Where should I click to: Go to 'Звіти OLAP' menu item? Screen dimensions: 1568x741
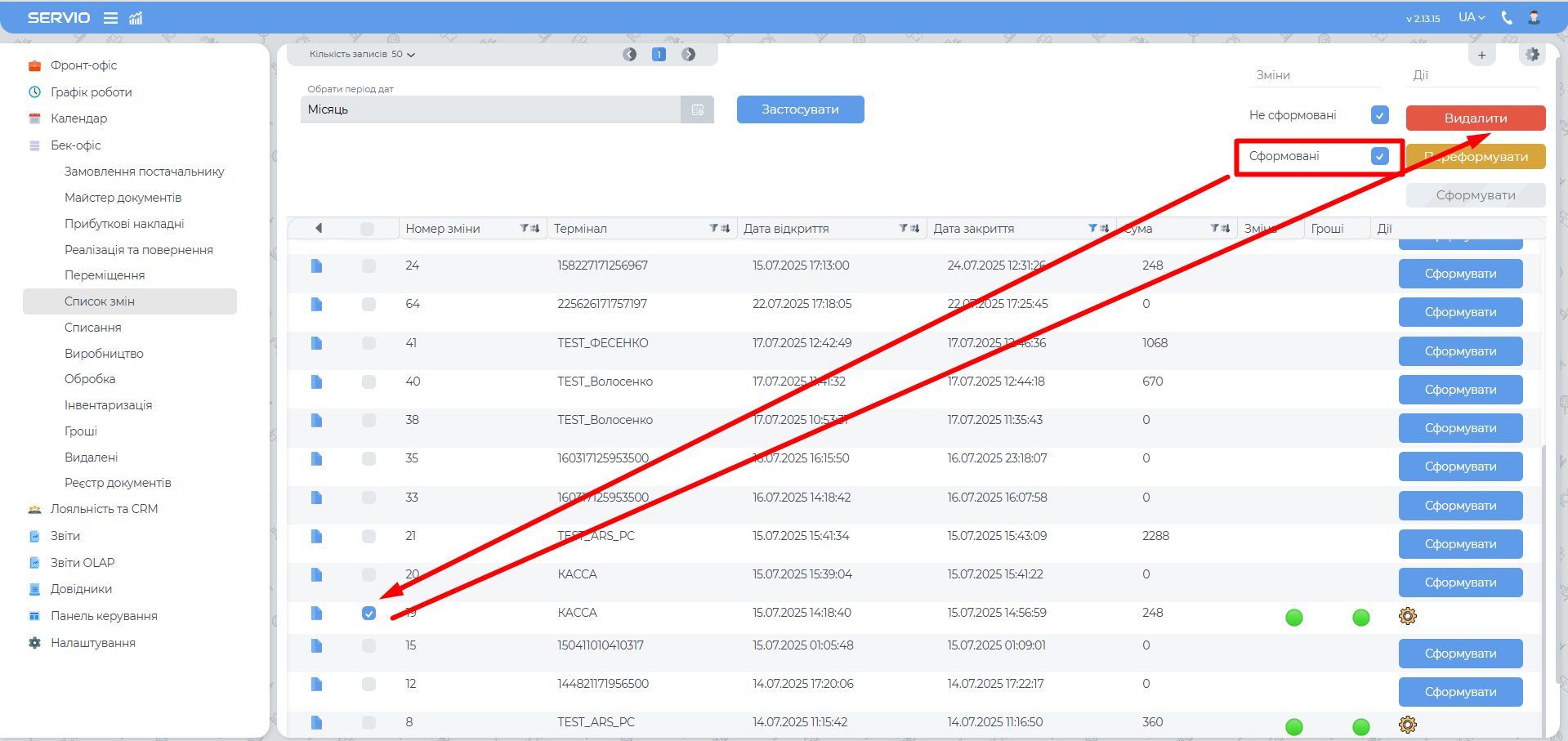pos(83,563)
